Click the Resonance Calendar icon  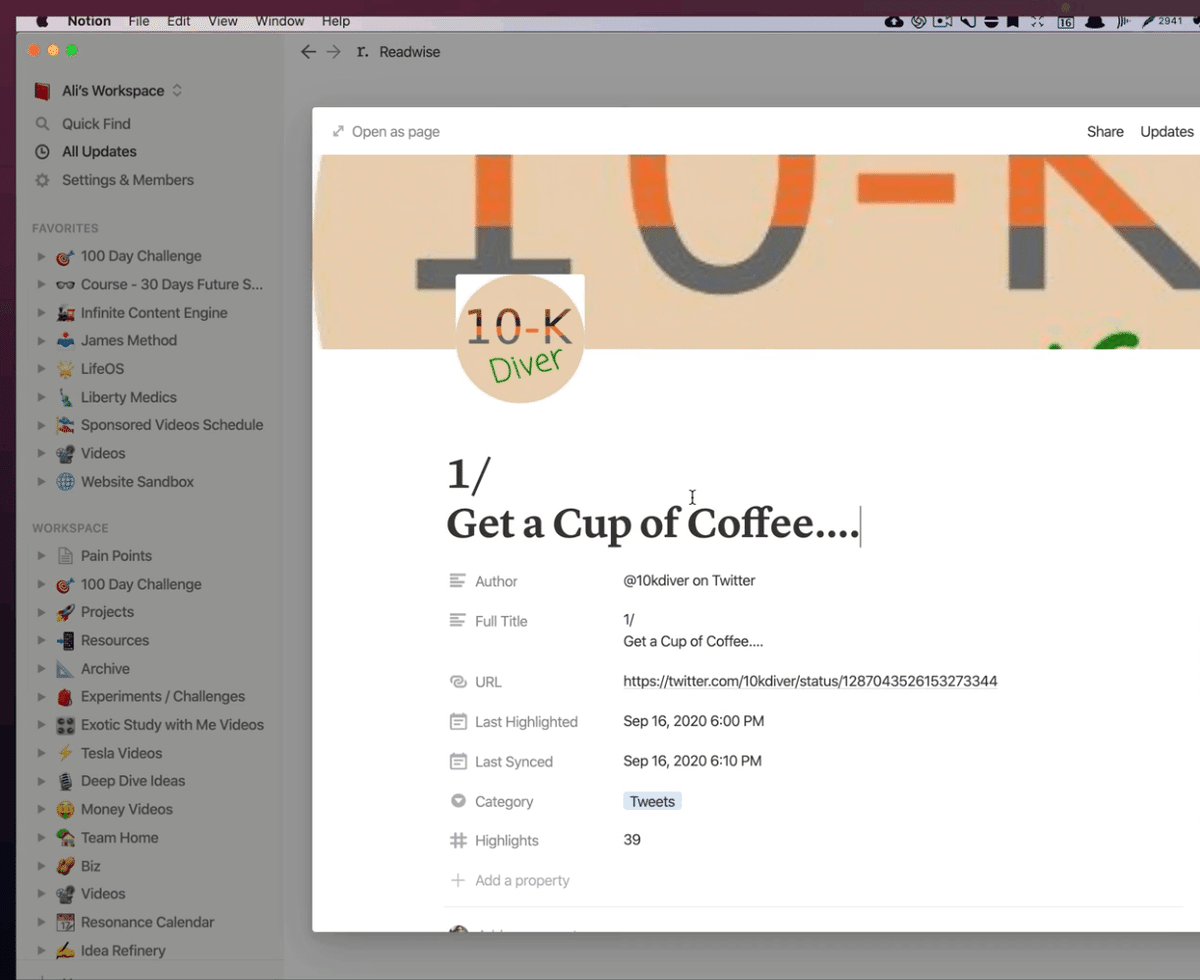click(65, 922)
